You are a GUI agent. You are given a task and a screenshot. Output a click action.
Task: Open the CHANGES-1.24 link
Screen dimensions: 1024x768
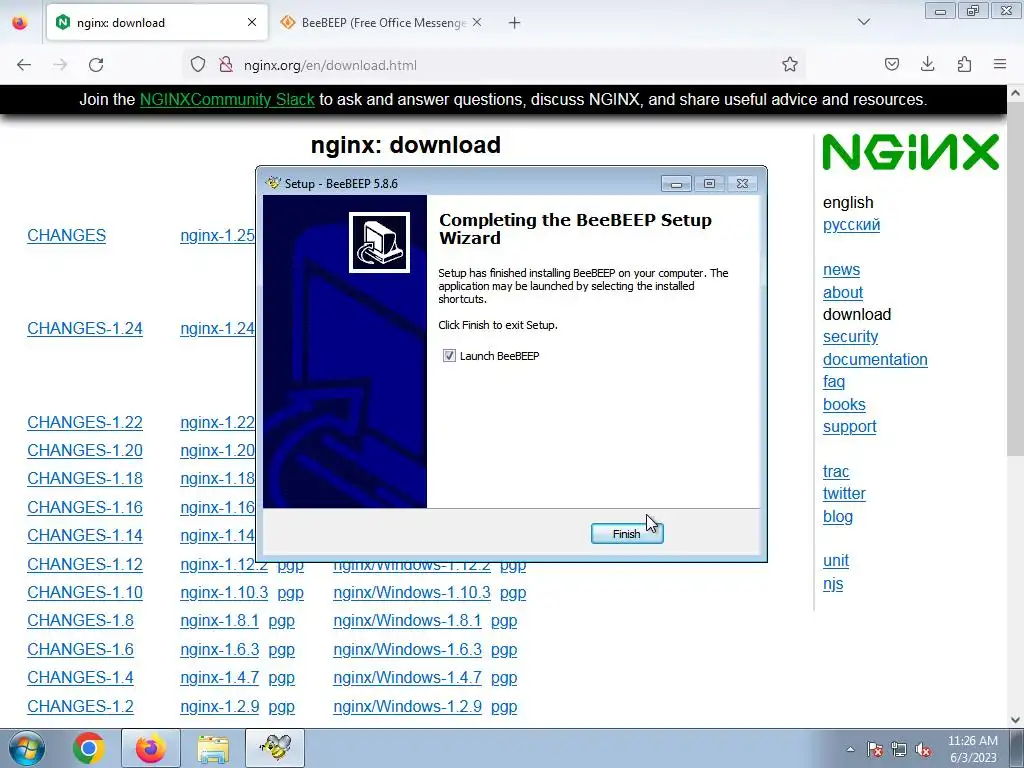coord(85,328)
